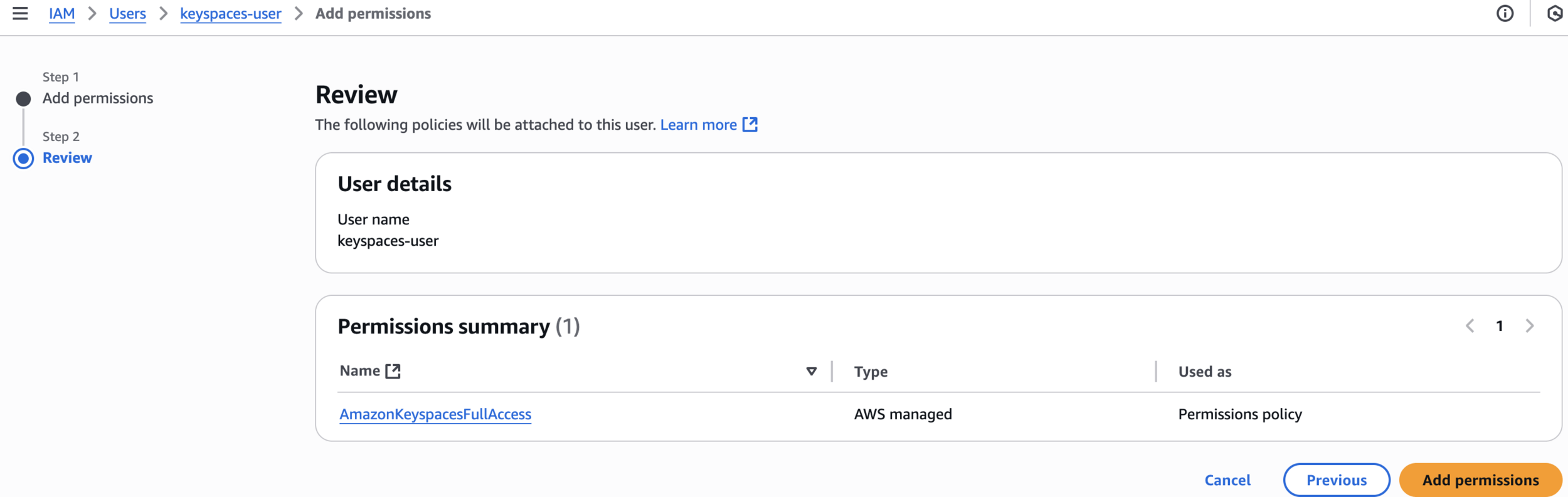Screen dimensions: 1568x497
Task: Open AmazonKeyspacesFullAccess policy link
Action: [435, 414]
